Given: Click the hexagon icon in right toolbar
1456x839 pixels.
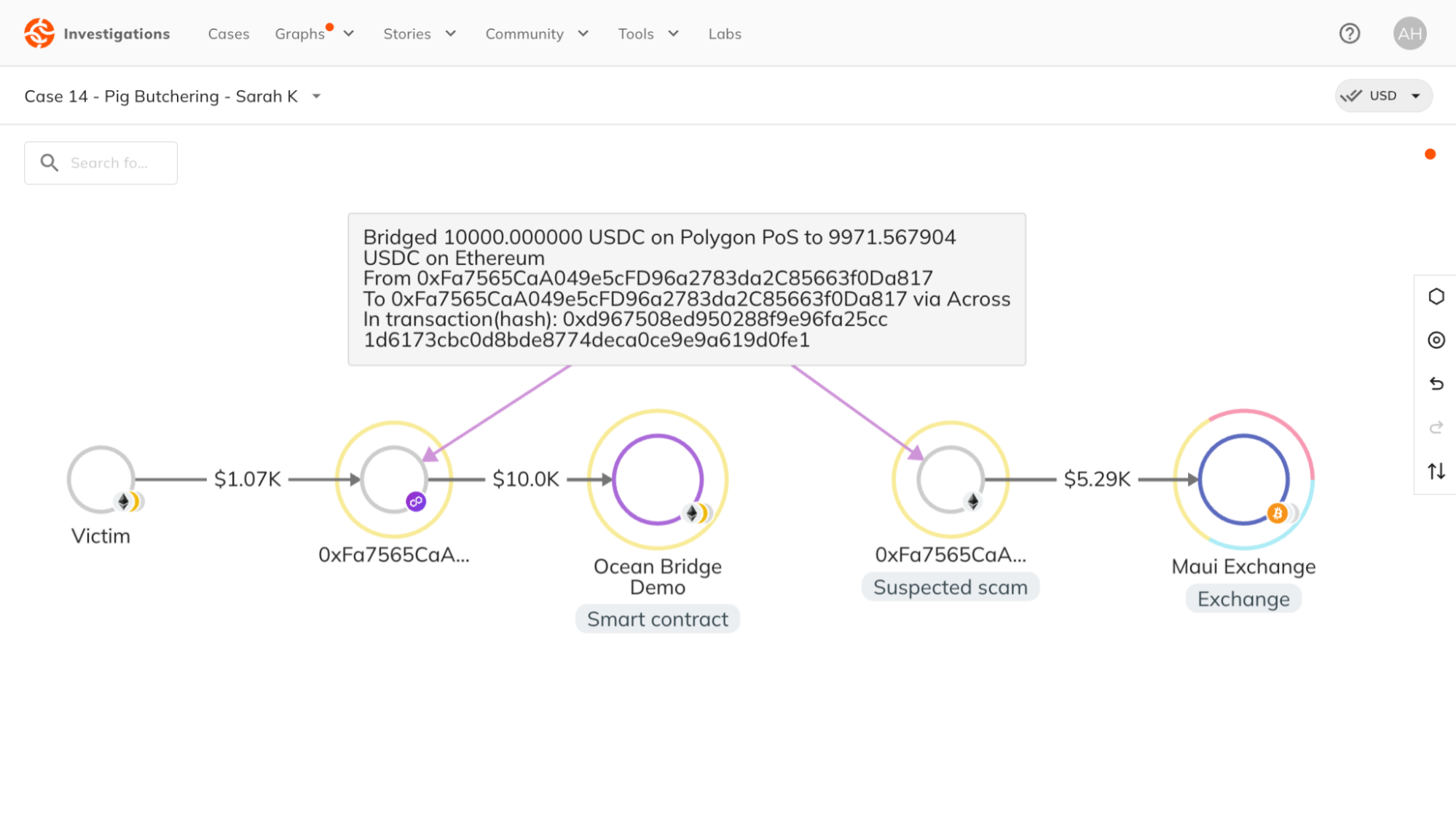Looking at the screenshot, I should (1436, 296).
